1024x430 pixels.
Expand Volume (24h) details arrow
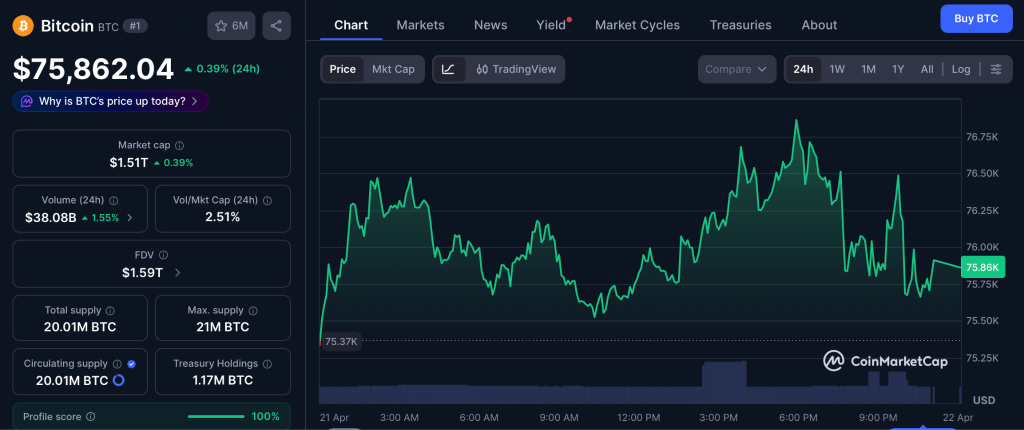pyautogui.click(x=130, y=217)
